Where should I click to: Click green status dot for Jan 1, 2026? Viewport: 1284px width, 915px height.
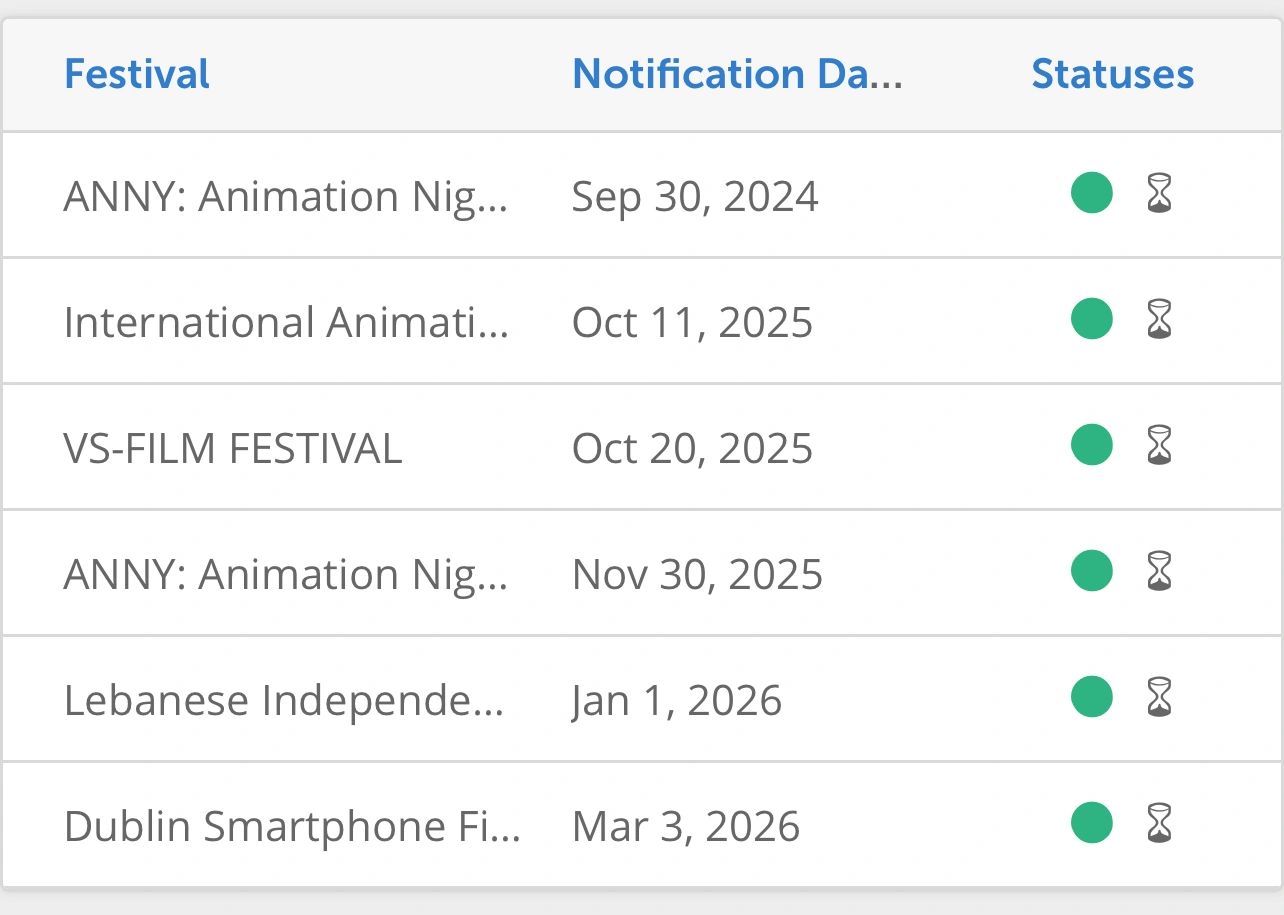tap(1091, 697)
